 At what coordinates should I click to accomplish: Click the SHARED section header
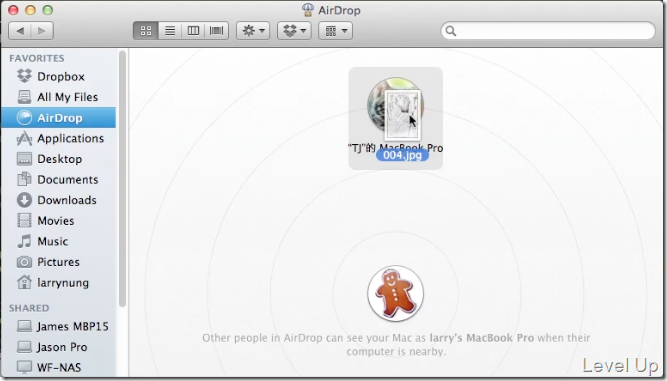coord(29,308)
